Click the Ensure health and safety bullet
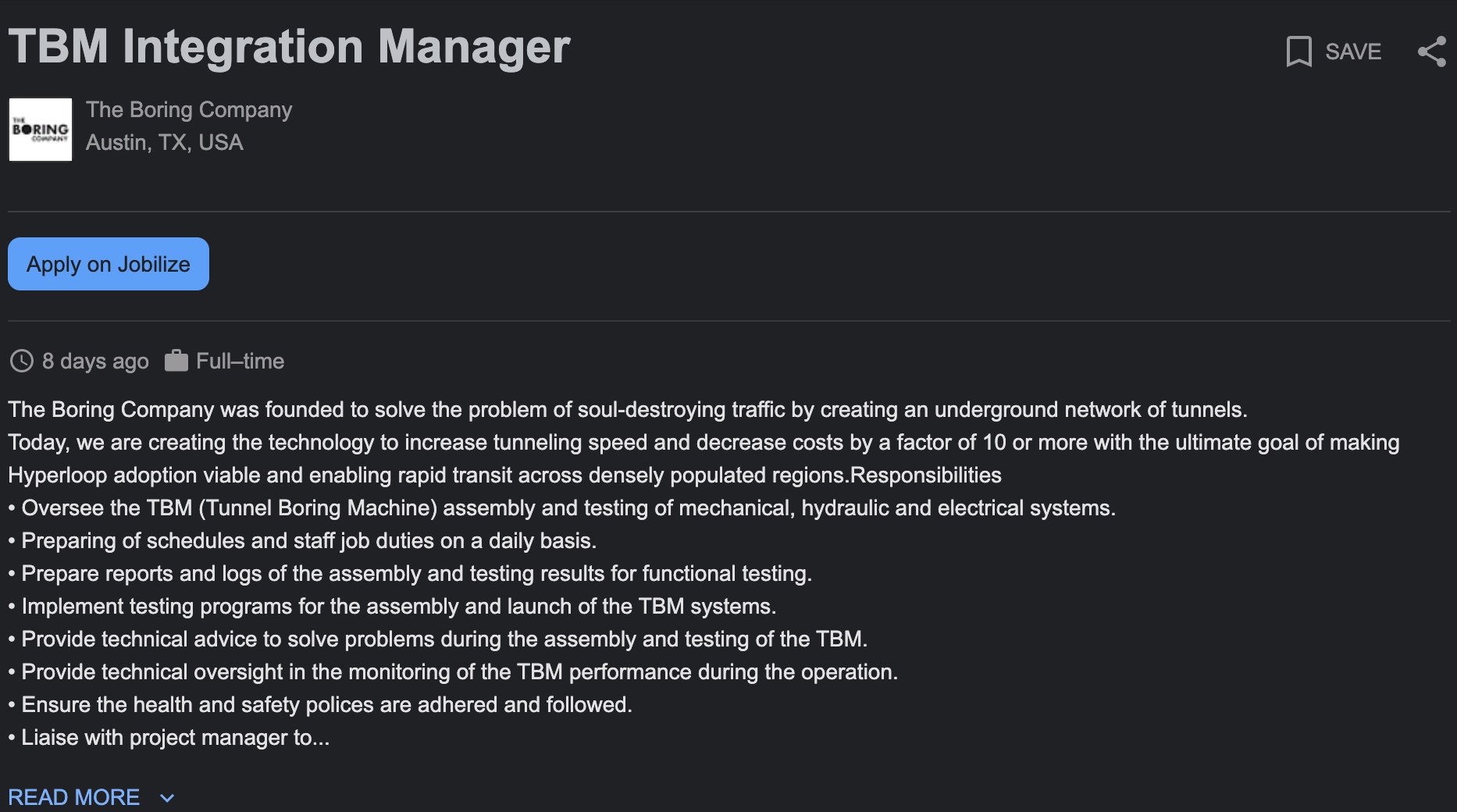1457x812 pixels. [320, 704]
